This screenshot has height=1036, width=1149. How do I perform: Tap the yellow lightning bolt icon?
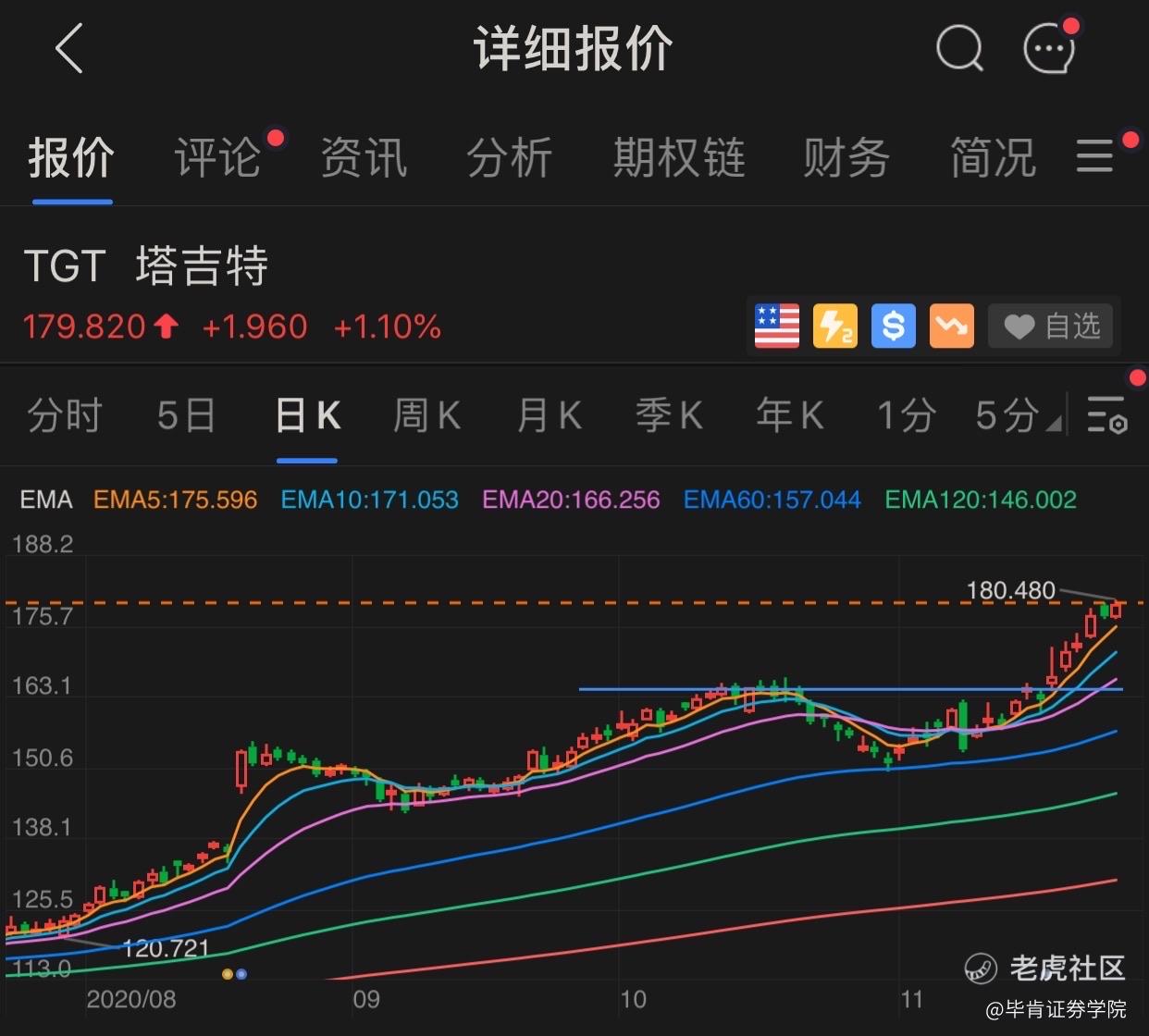[834, 326]
